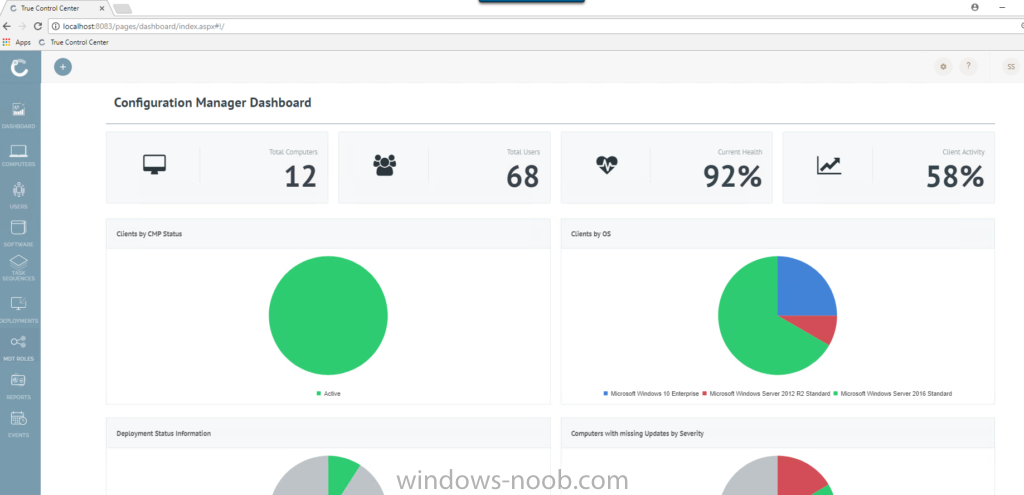Viewport: 1024px width, 495px height.
Task: Open the settings gear icon
Action: tap(942, 67)
